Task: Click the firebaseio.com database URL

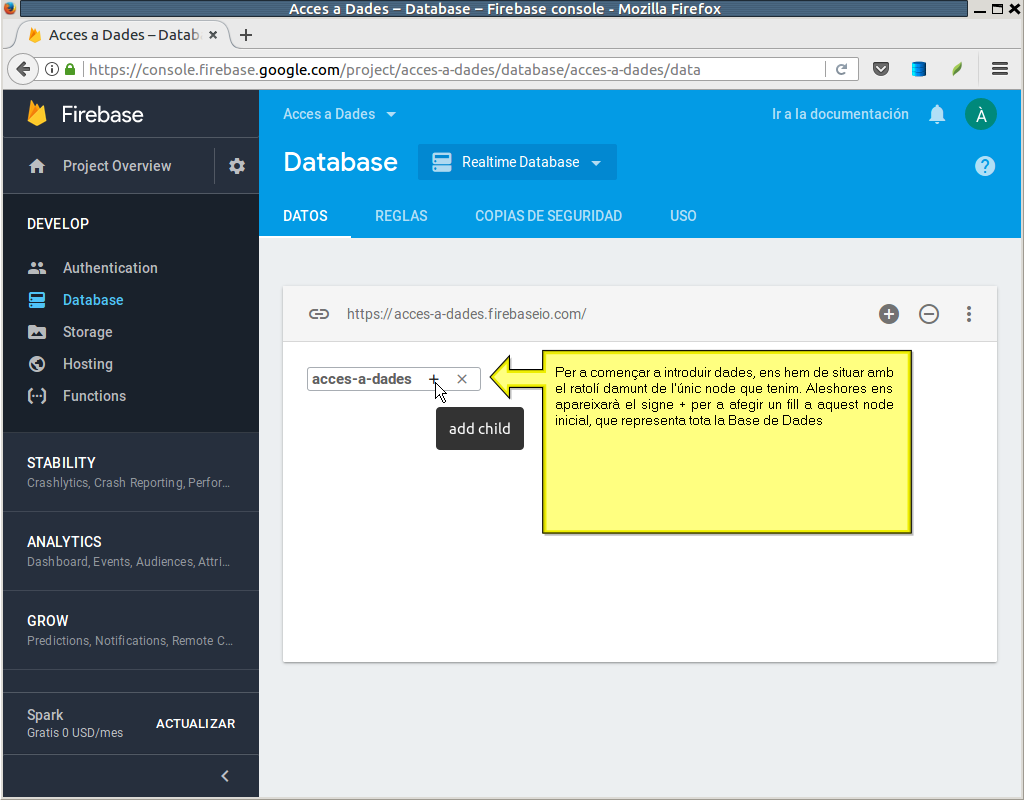Action: tap(466, 314)
